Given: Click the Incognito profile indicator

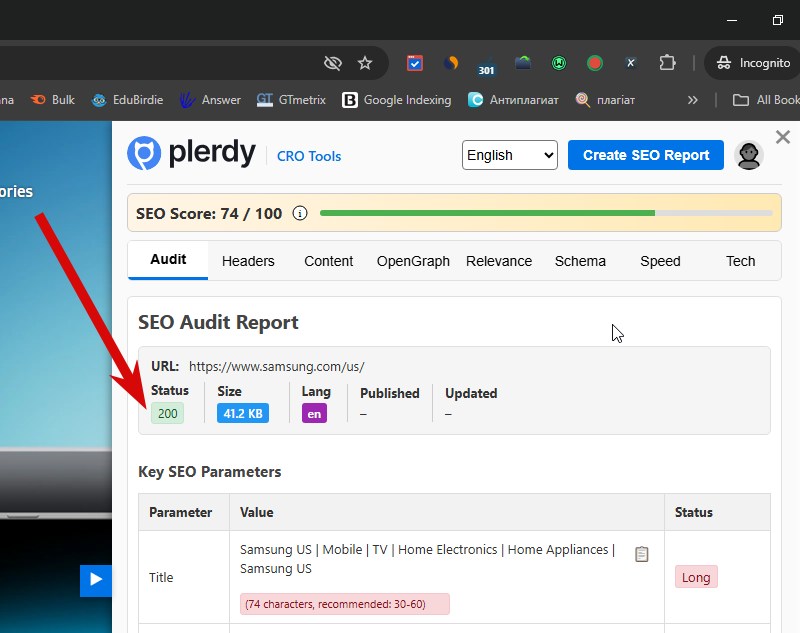Looking at the screenshot, I should click(x=753, y=63).
